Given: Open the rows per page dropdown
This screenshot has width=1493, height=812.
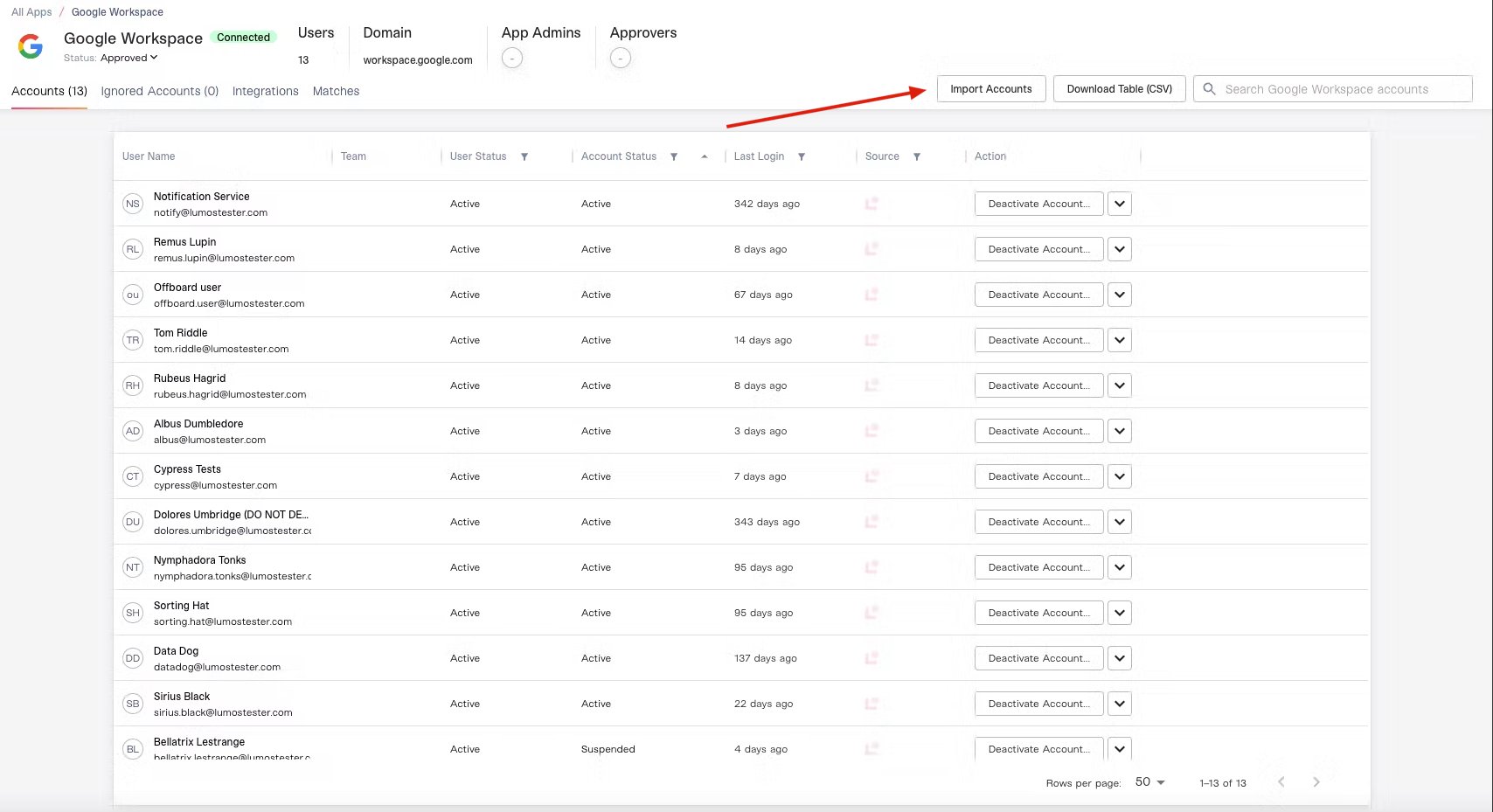Looking at the screenshot, I should [x=1150, y=782].
